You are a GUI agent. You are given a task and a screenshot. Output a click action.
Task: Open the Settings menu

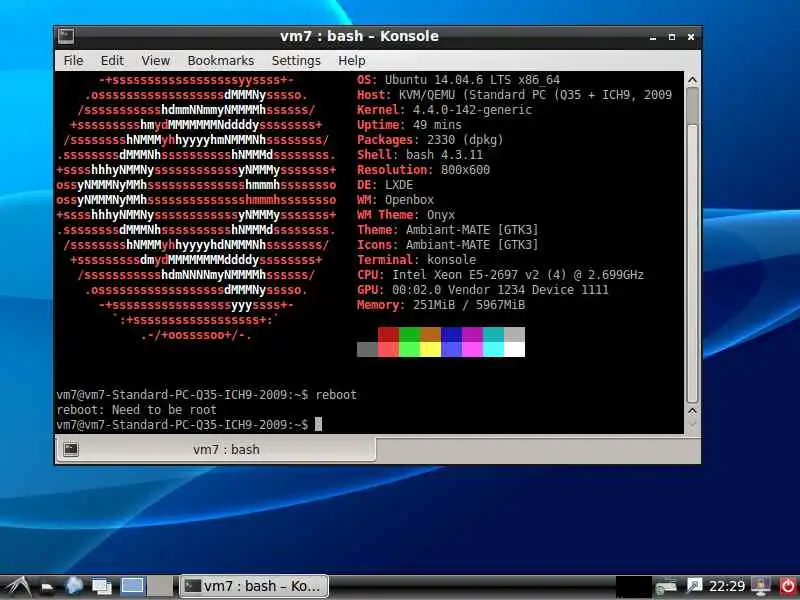[x=296, y=61]
